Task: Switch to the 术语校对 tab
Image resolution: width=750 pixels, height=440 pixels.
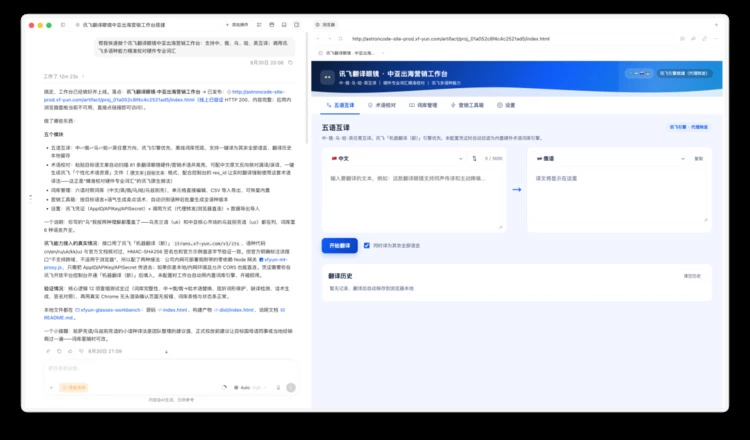Action: (x=381, y=105)
